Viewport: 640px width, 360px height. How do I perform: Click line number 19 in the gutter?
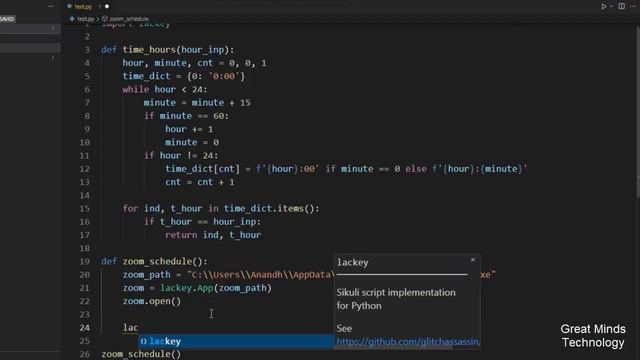point(84,262)
